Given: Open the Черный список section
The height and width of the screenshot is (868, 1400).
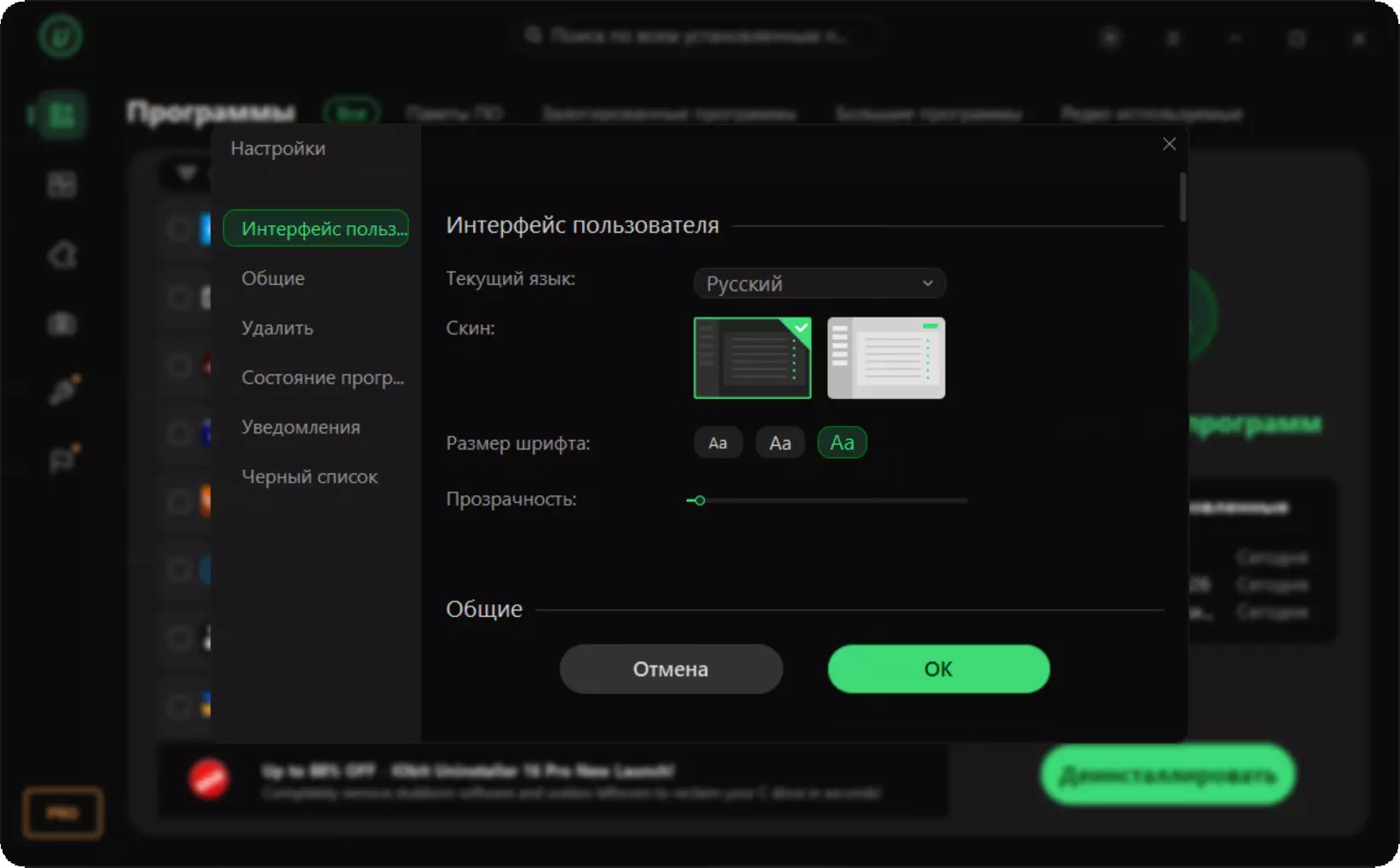Looking at the screenshot, I should pyautogui.click(x=310, y=477).
